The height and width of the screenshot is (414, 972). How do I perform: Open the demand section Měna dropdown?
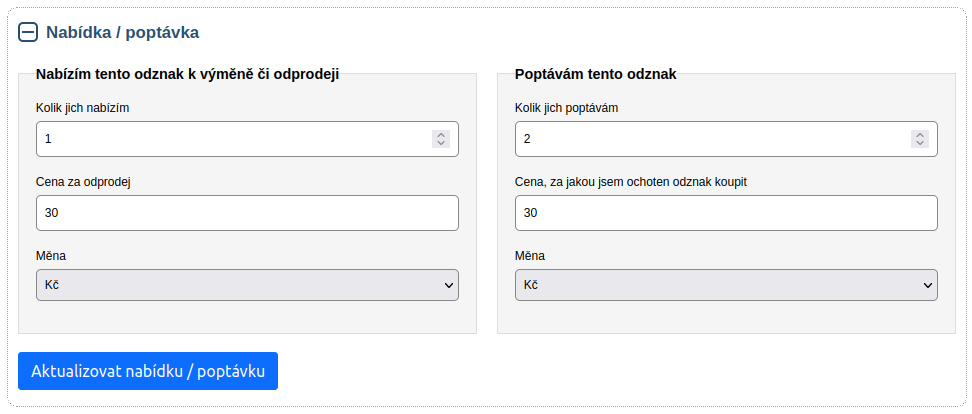click(x=726, y=285)
